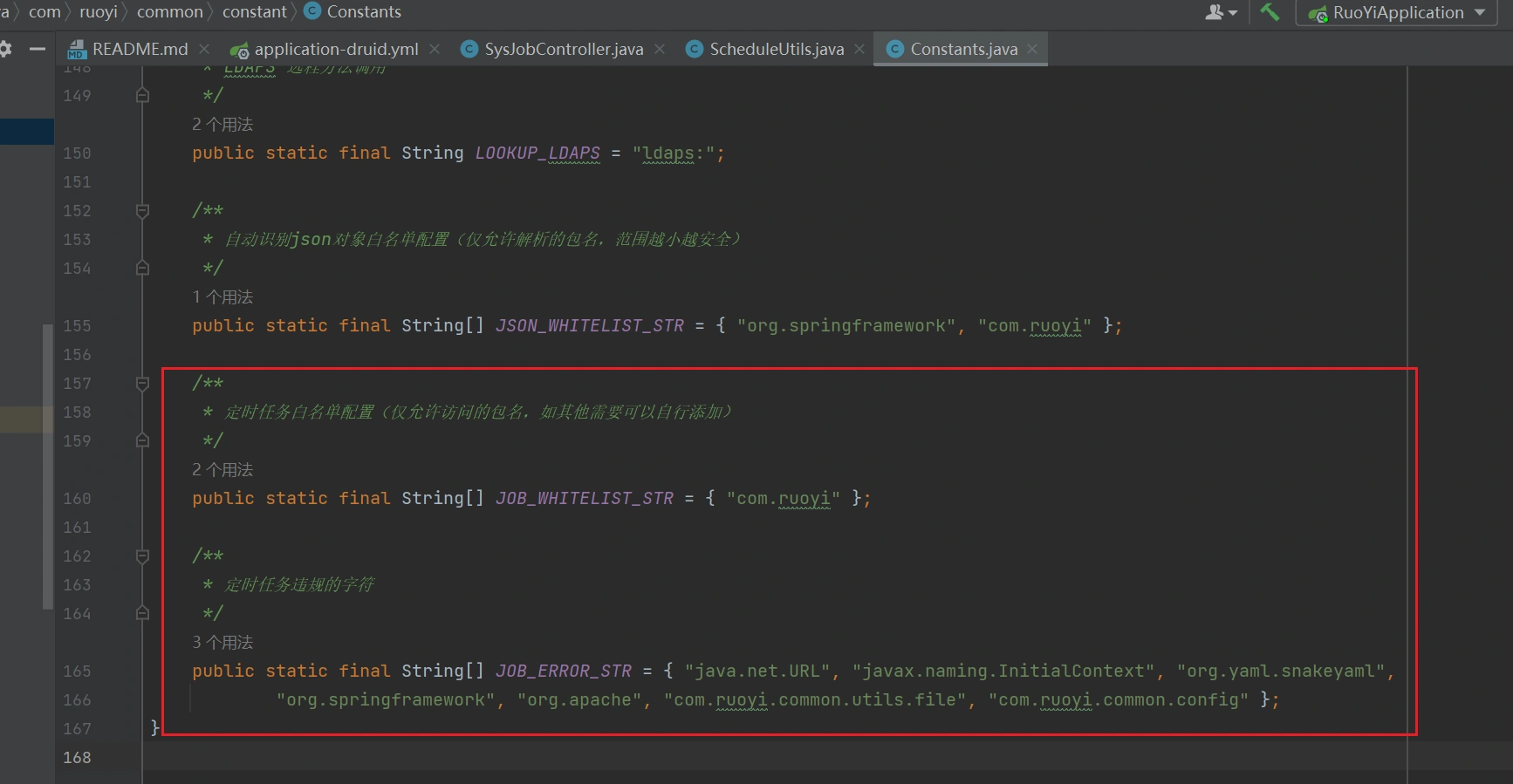Click the '2 个用法' hint above JOB_WHITELIST_STR

pos(222,469)
